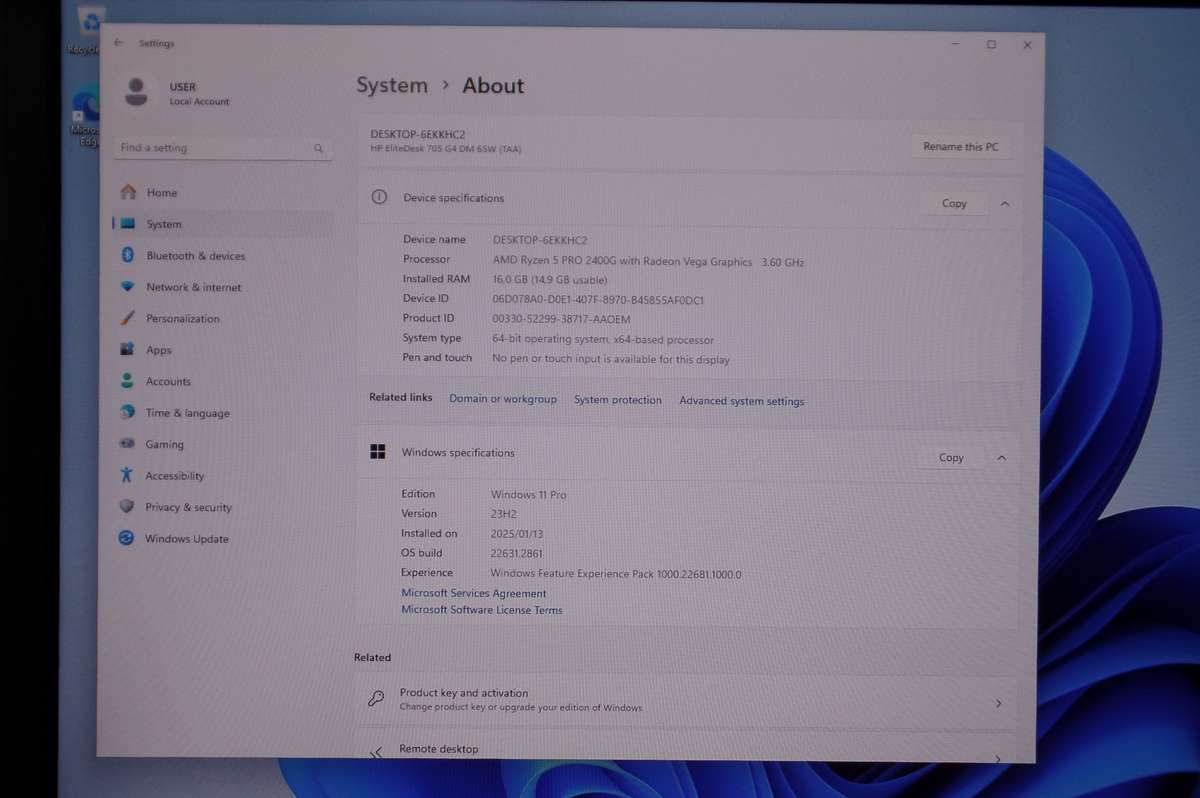Open Network & internet settings
Viewport: 1200px width, 798px height.
(193, 287)
